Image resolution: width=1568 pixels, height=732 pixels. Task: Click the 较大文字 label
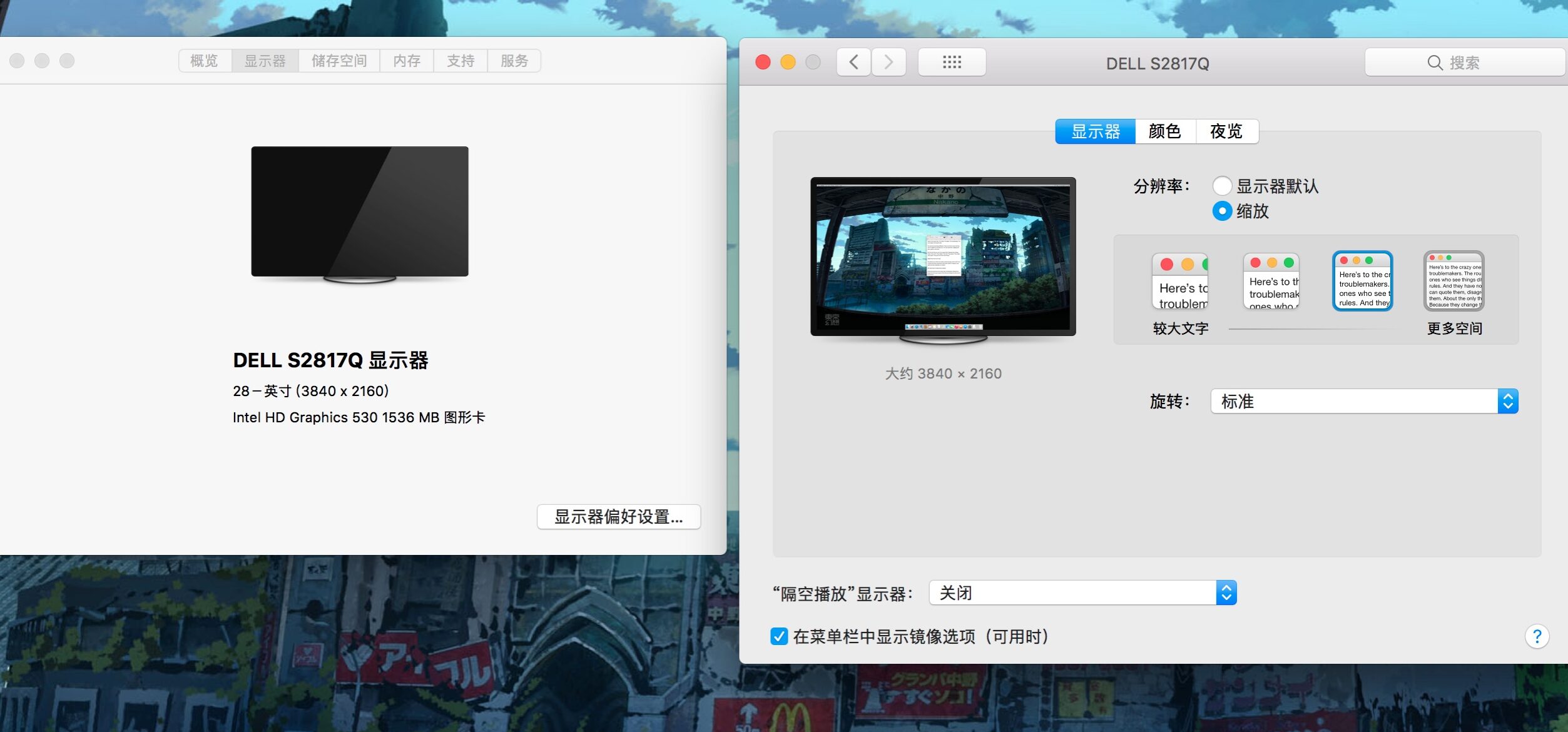click(1181, 328)
